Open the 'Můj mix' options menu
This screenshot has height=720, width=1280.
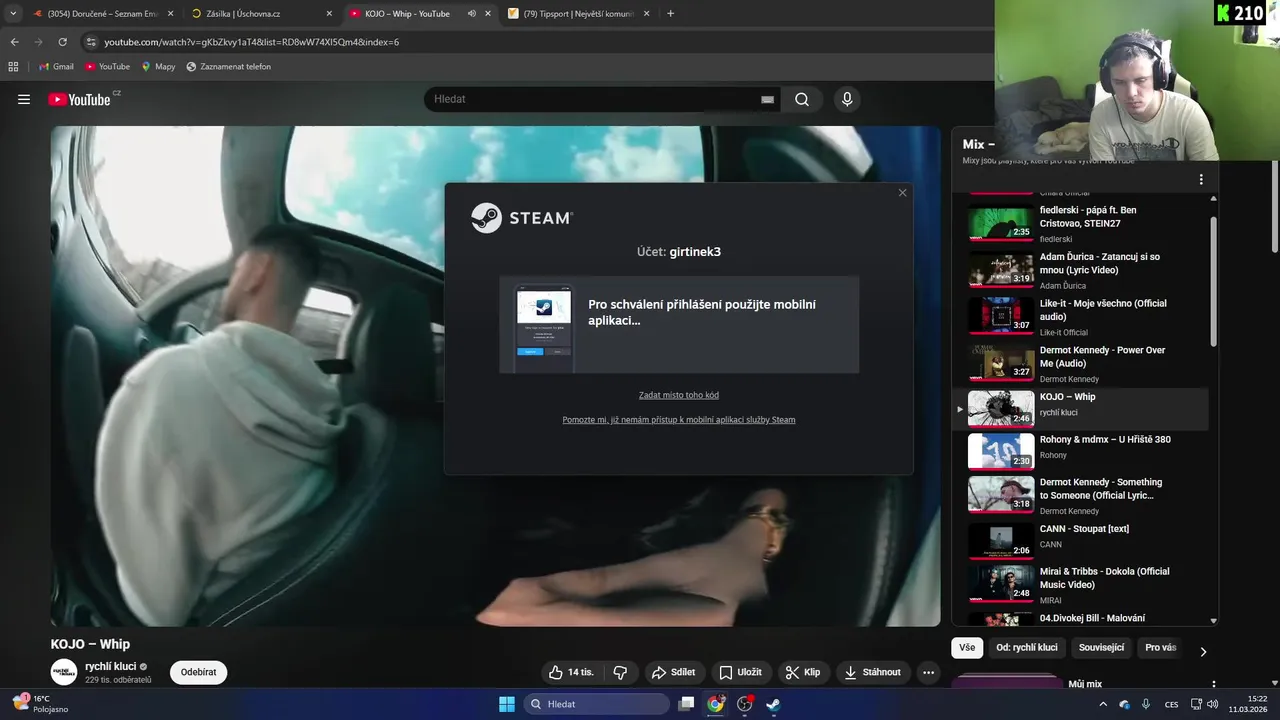[1213, 685]
